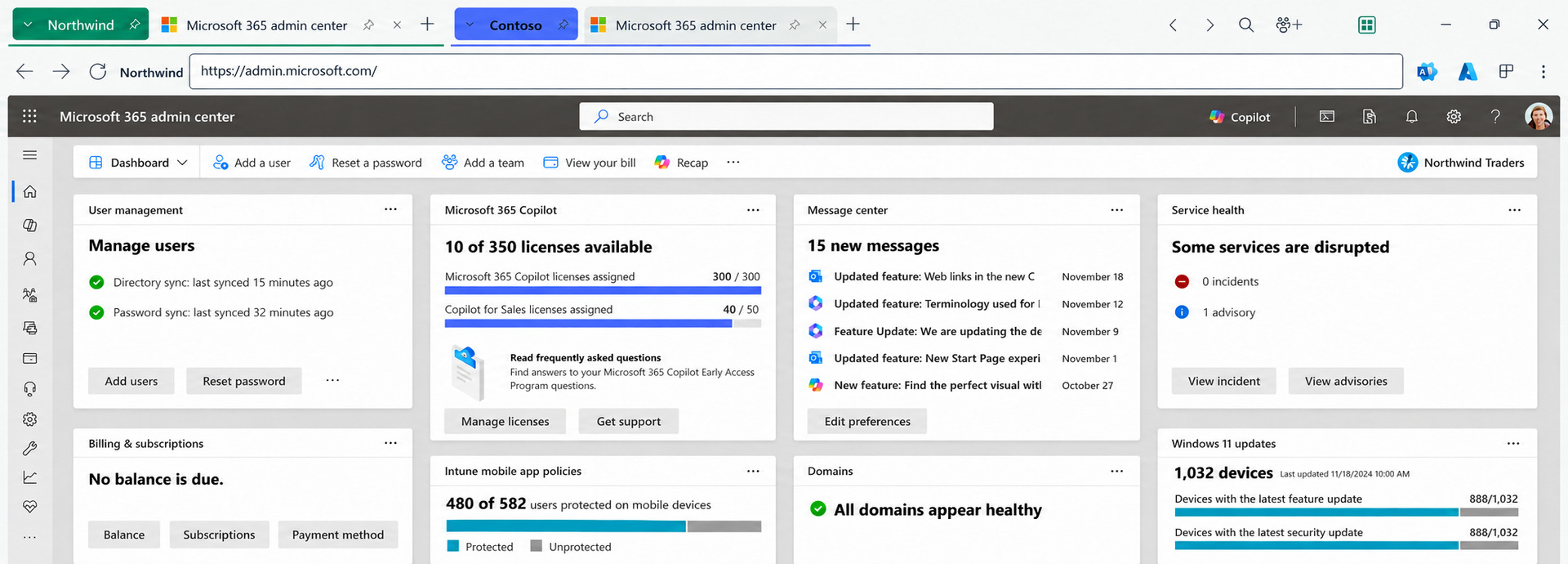Switch to Northwind Microsoft 365 admin tab
The width and height of the screenshot is (1568, 564).
pos(267,25)
